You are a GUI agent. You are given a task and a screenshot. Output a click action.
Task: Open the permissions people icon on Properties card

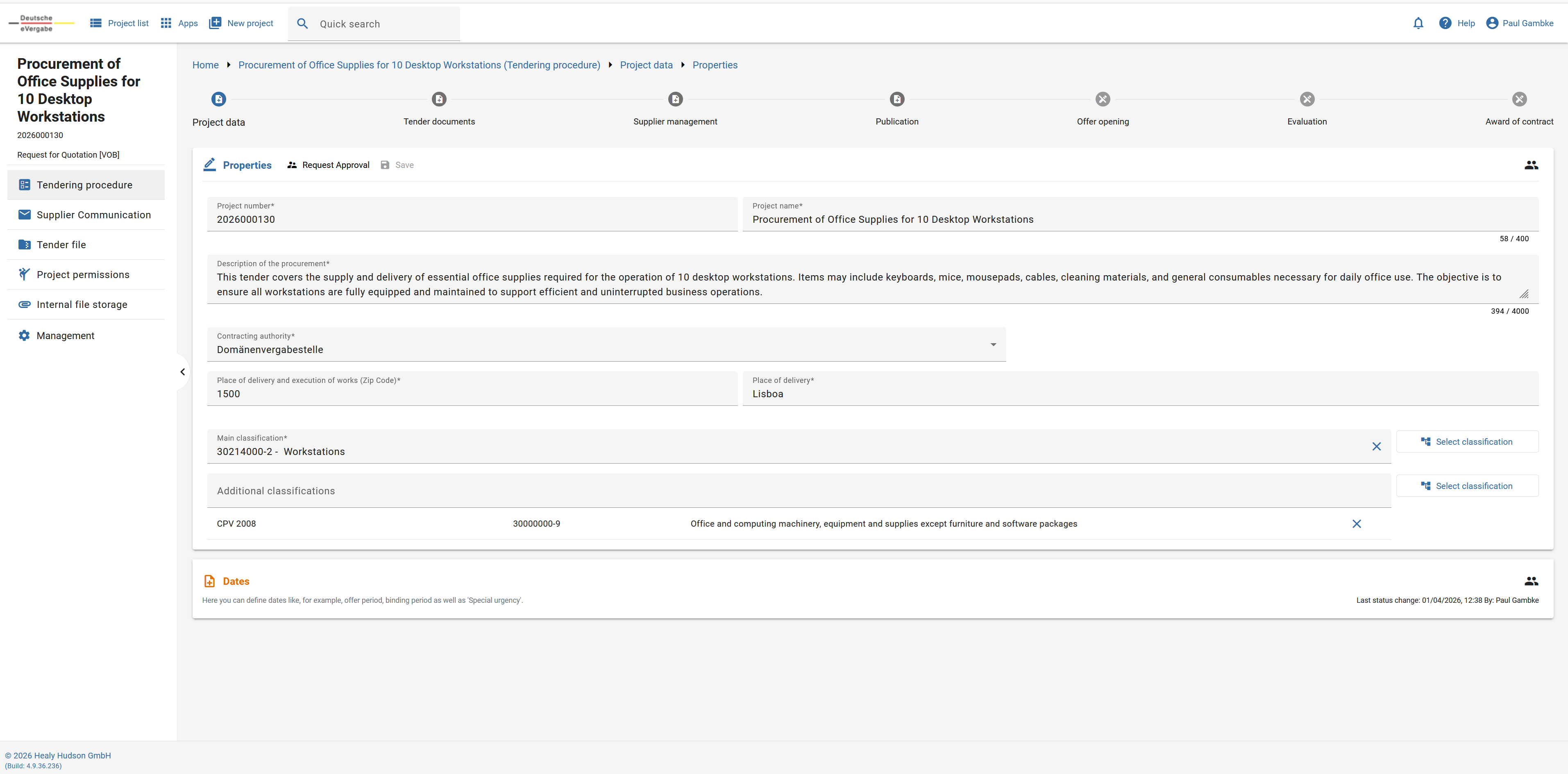point(1532,165)
